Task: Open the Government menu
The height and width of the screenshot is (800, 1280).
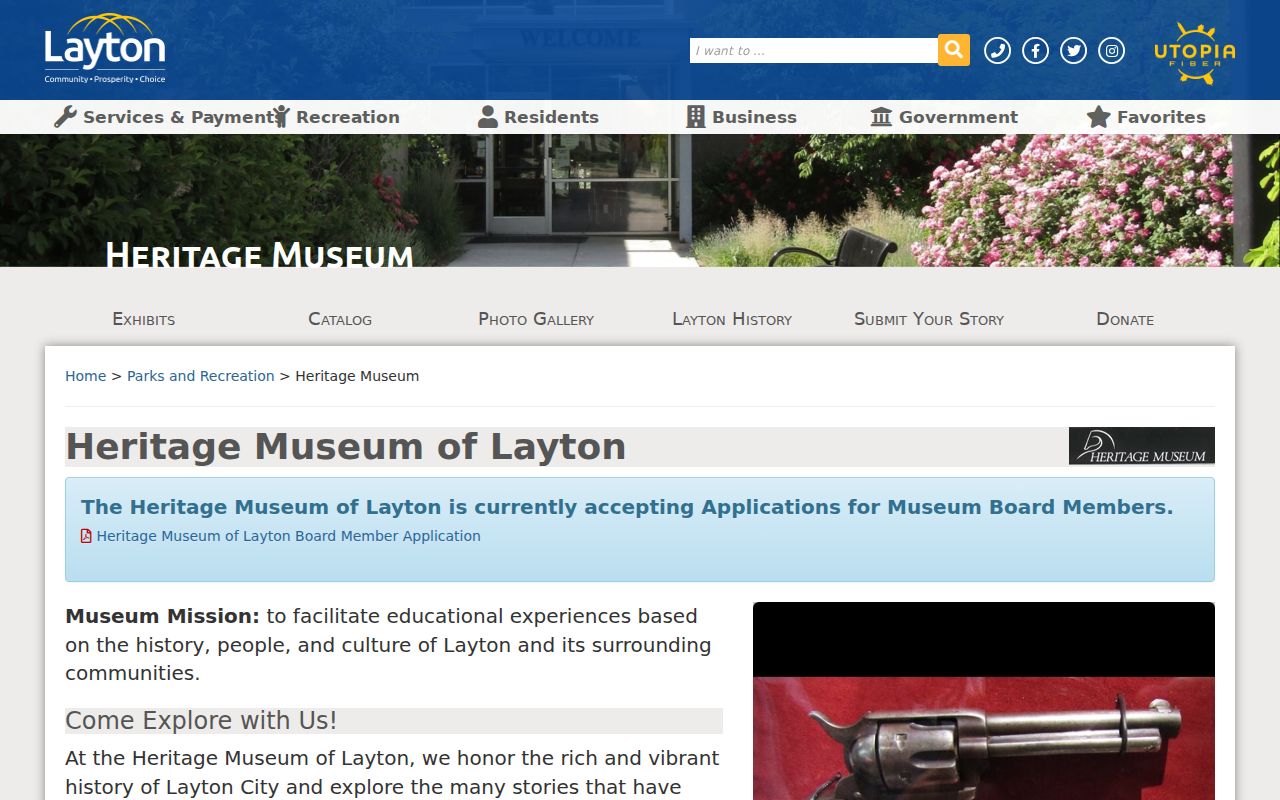Action: tap(944, 117)
